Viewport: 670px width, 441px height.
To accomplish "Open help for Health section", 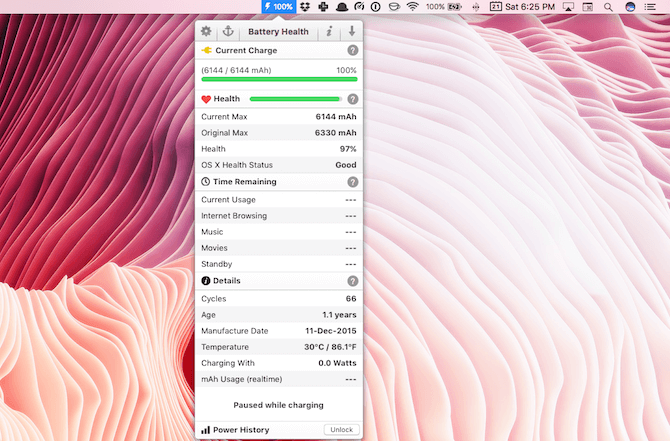I will [353, 99].
